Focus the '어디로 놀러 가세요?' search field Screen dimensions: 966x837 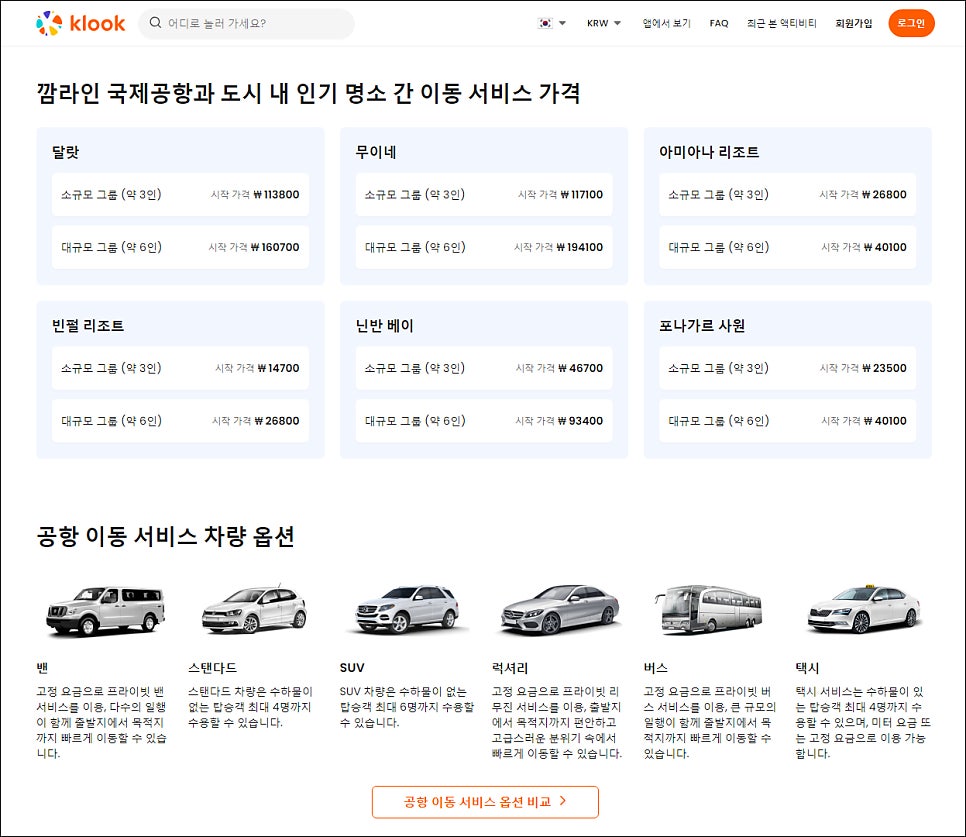(246, 23)
